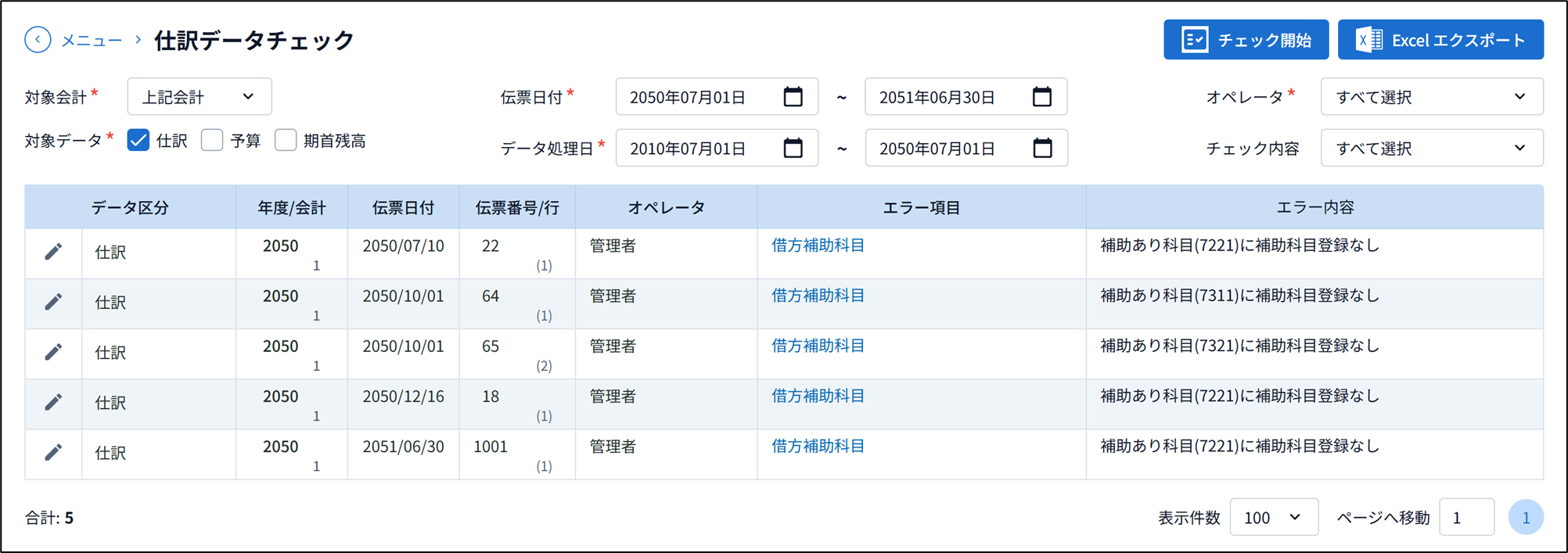
Task: Open the オペレータ すべて選択 dropdown
Action: 1432,97
